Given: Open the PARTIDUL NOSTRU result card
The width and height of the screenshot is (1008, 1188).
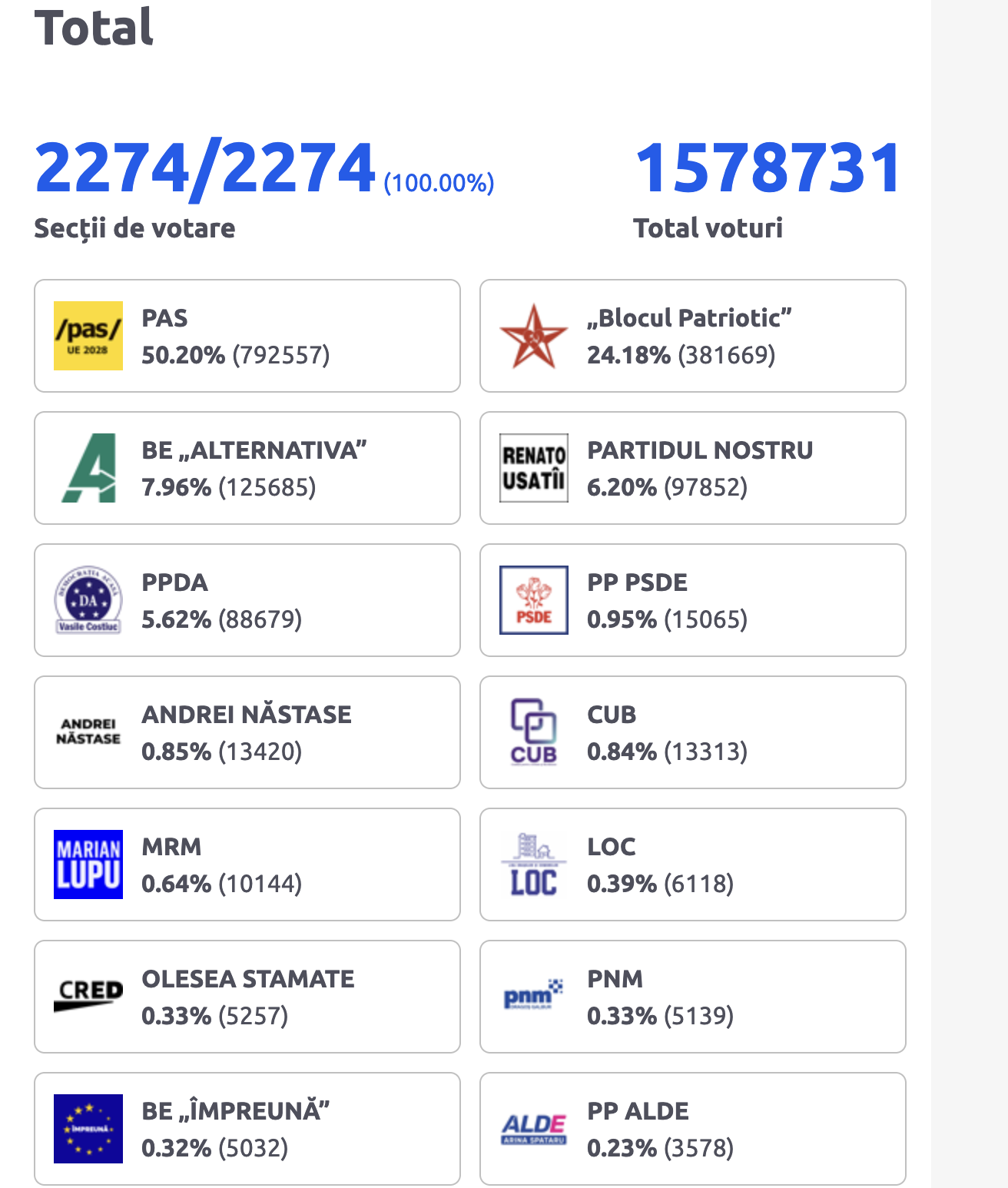Looking at the screenshot, I should (693, 468).
